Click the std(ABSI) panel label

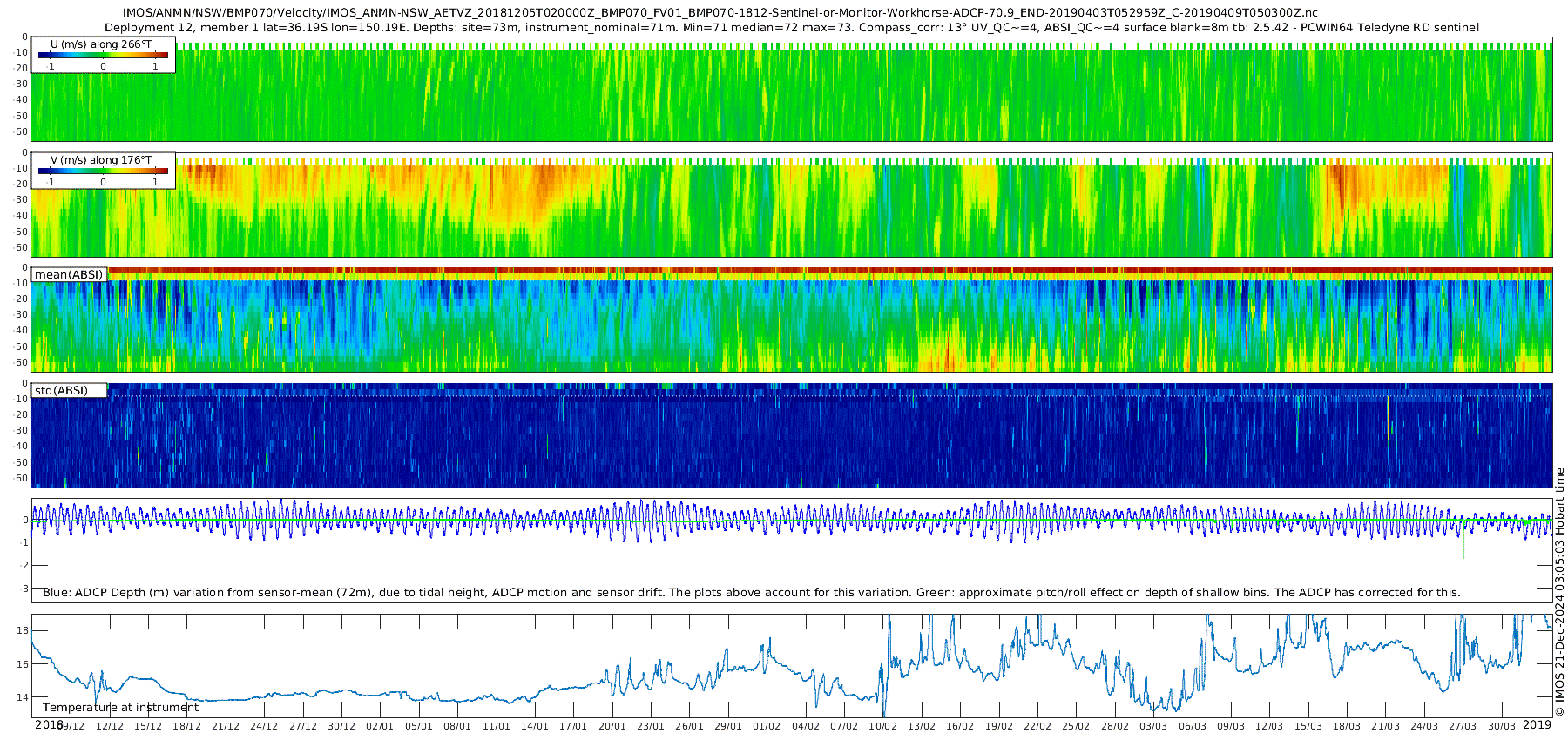(x=61, y=390)
